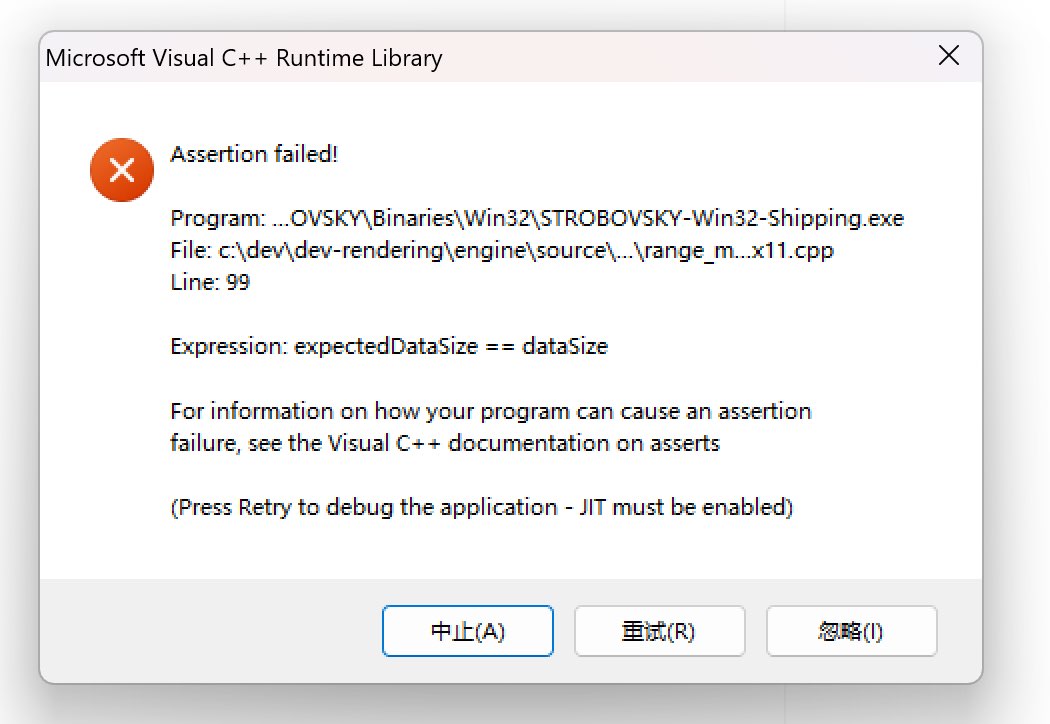
Task: Select the Program path line
Action: tap(537, 218)
